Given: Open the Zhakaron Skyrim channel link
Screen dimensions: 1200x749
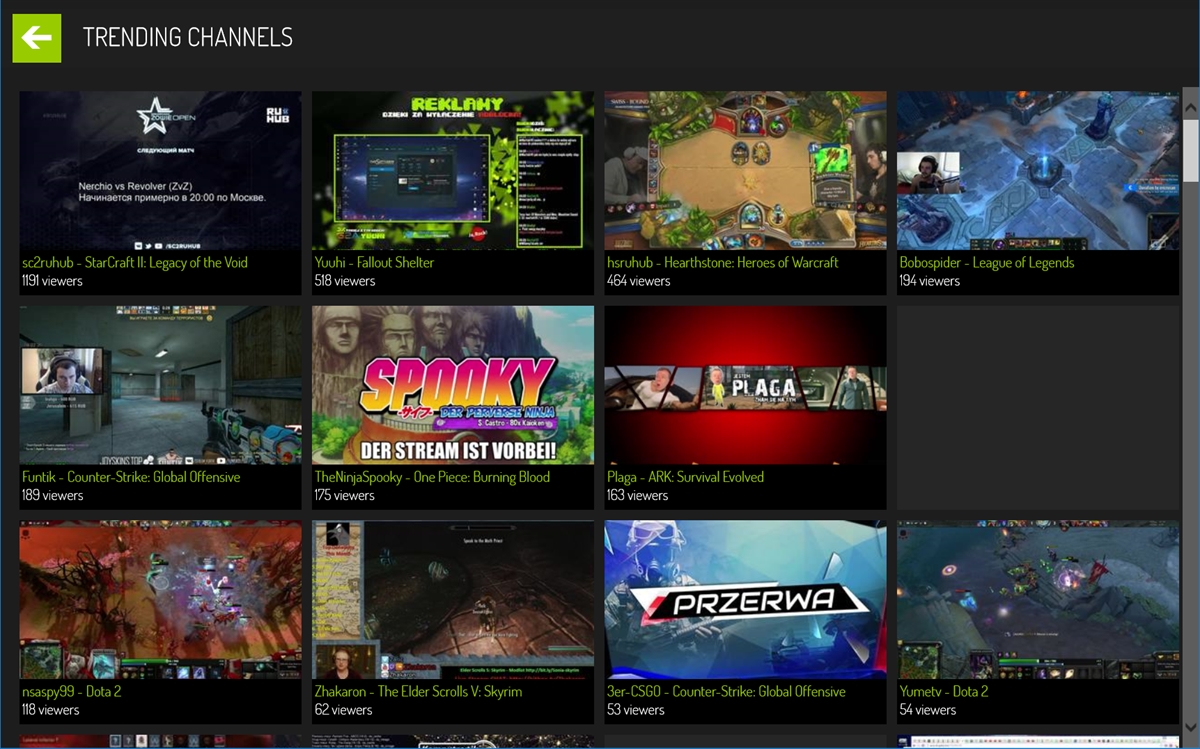Looking at the screenshot, I should 420,691.
